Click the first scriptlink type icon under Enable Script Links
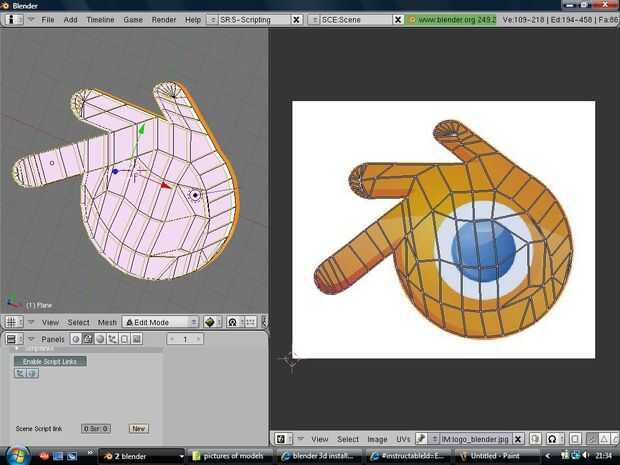620x465 pixels. tap(20, 373)
